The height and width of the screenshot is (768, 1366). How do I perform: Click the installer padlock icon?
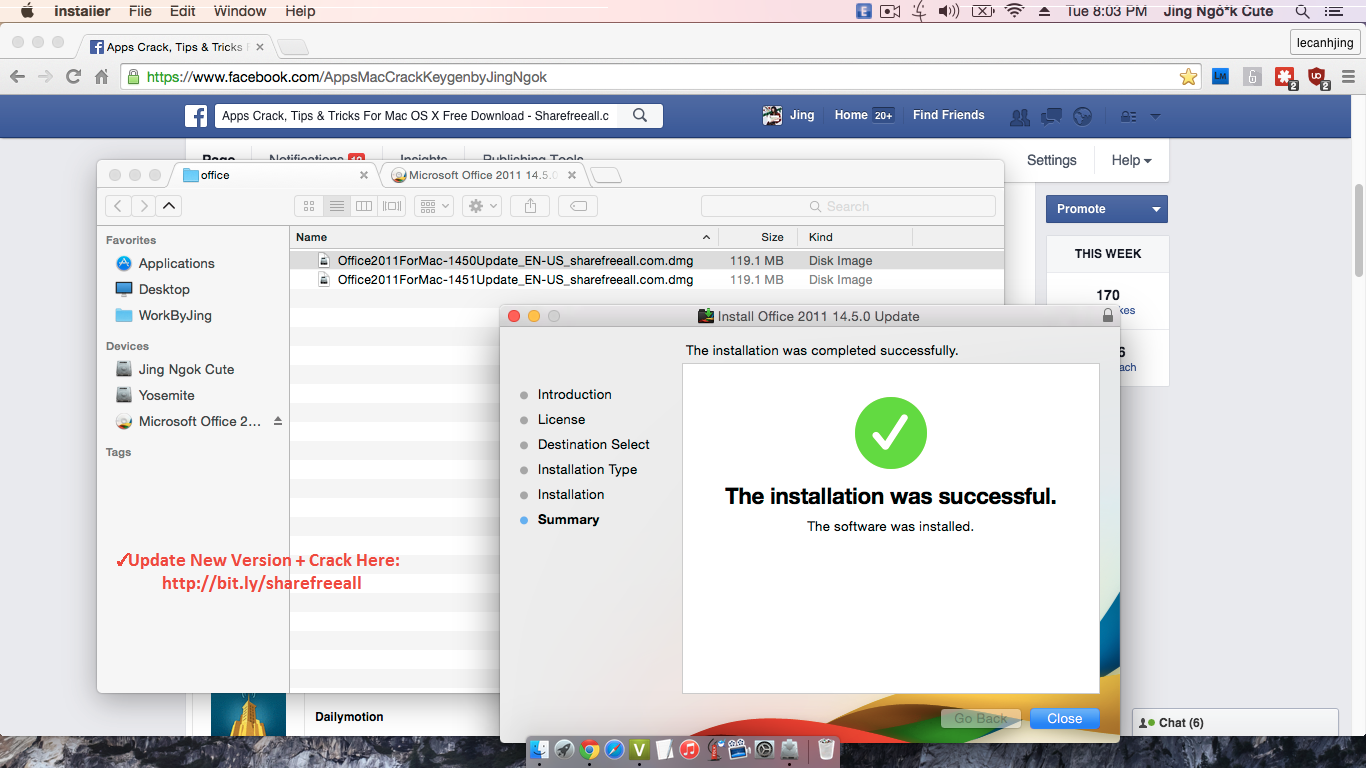pos(1108,316)
